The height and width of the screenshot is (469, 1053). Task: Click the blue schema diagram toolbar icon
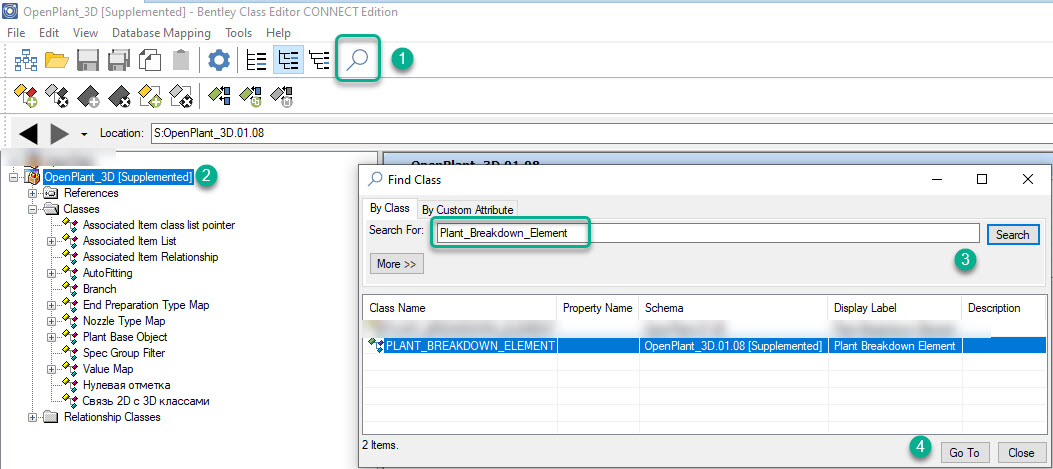click(x=26, y=61)
